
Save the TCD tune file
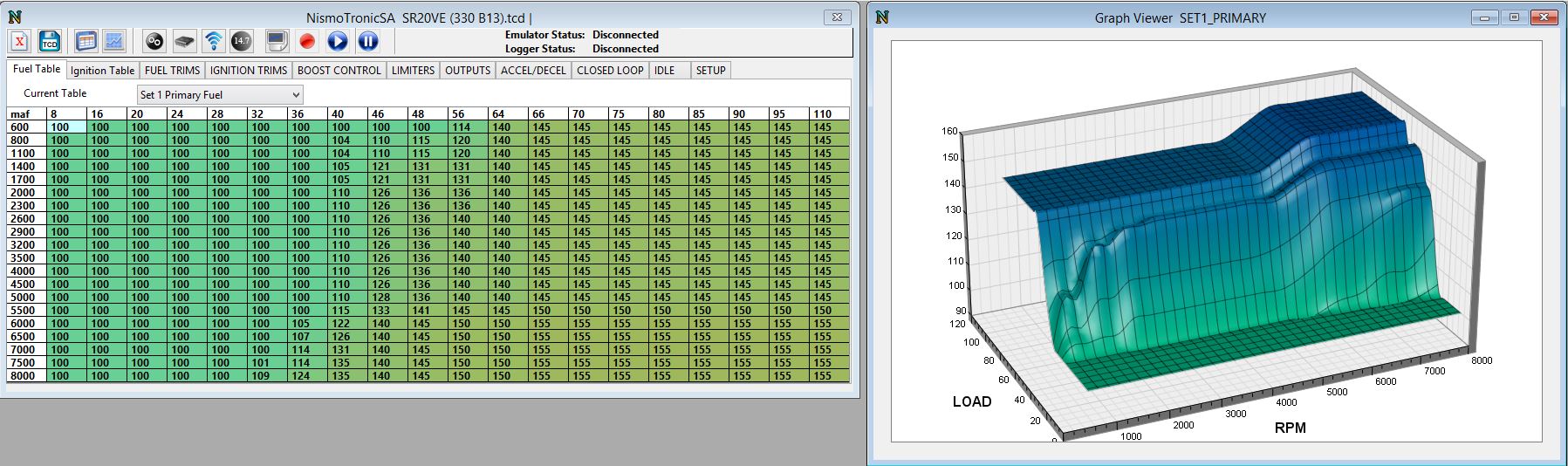click(50, 41)
